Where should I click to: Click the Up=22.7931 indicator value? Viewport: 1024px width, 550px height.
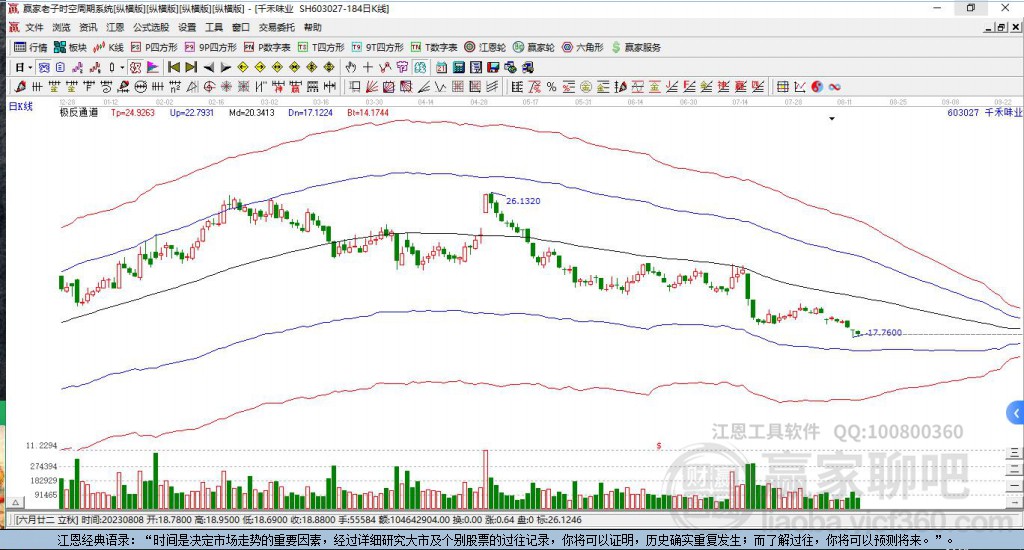(x=192, y=112)
